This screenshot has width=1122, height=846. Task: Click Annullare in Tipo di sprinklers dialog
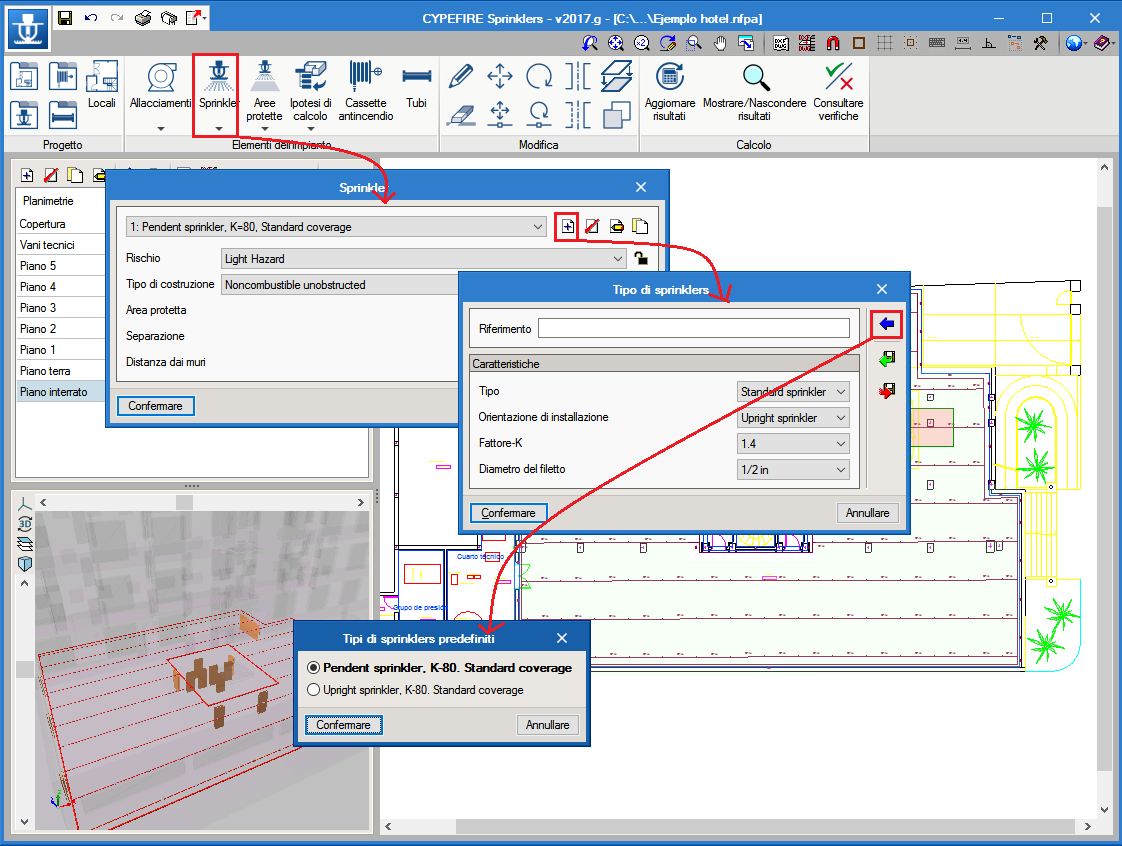coord(867,512)
